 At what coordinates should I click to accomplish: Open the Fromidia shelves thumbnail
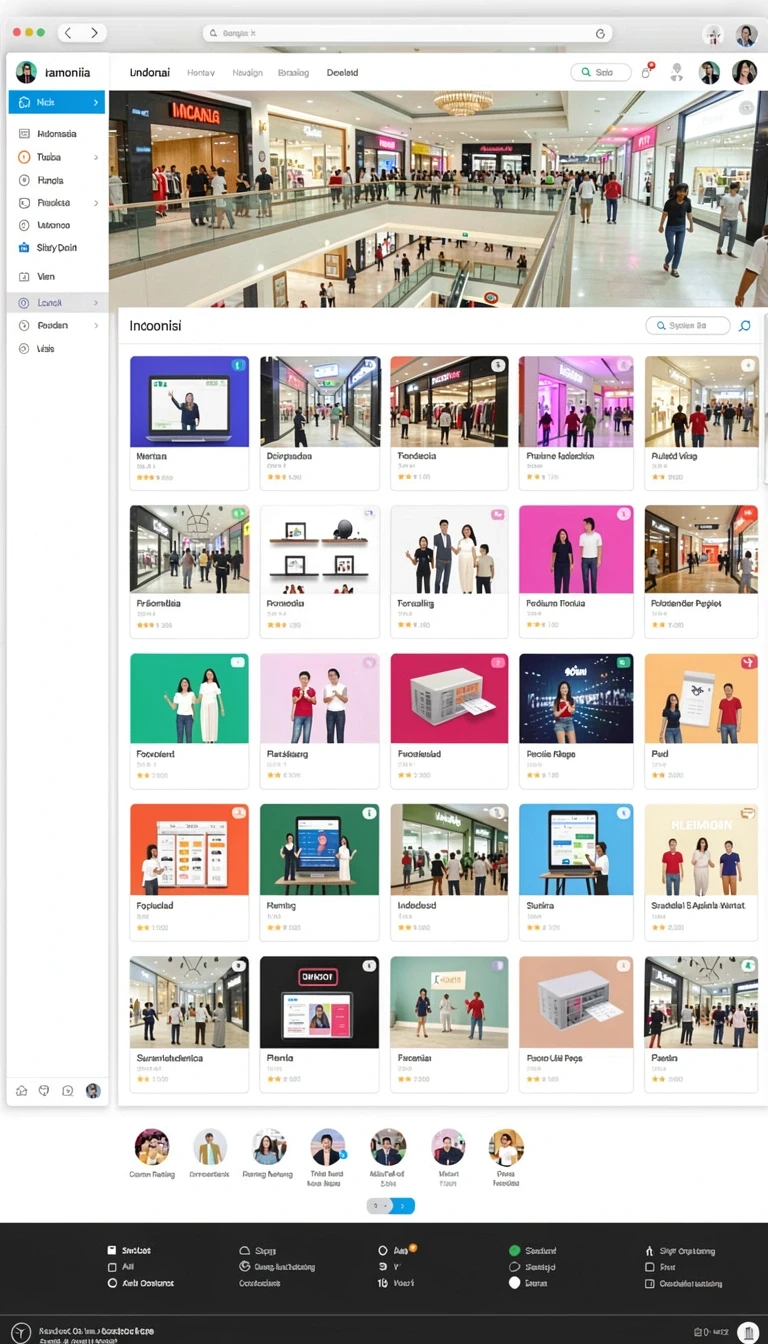click(x=320, y=549)
